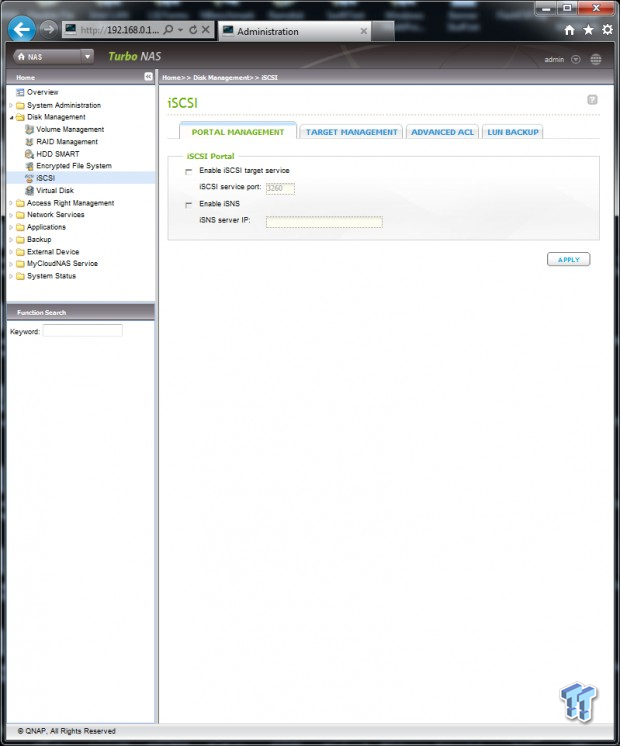This screenshot has width=620, height=746.
Task: Open HDD SMART tree item
Action: 58,154
